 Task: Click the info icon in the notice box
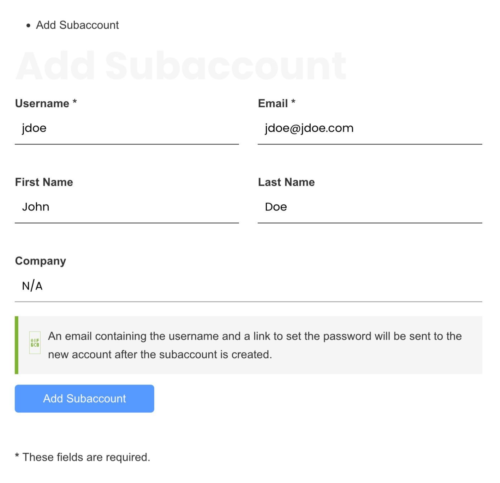pos(35,343)
